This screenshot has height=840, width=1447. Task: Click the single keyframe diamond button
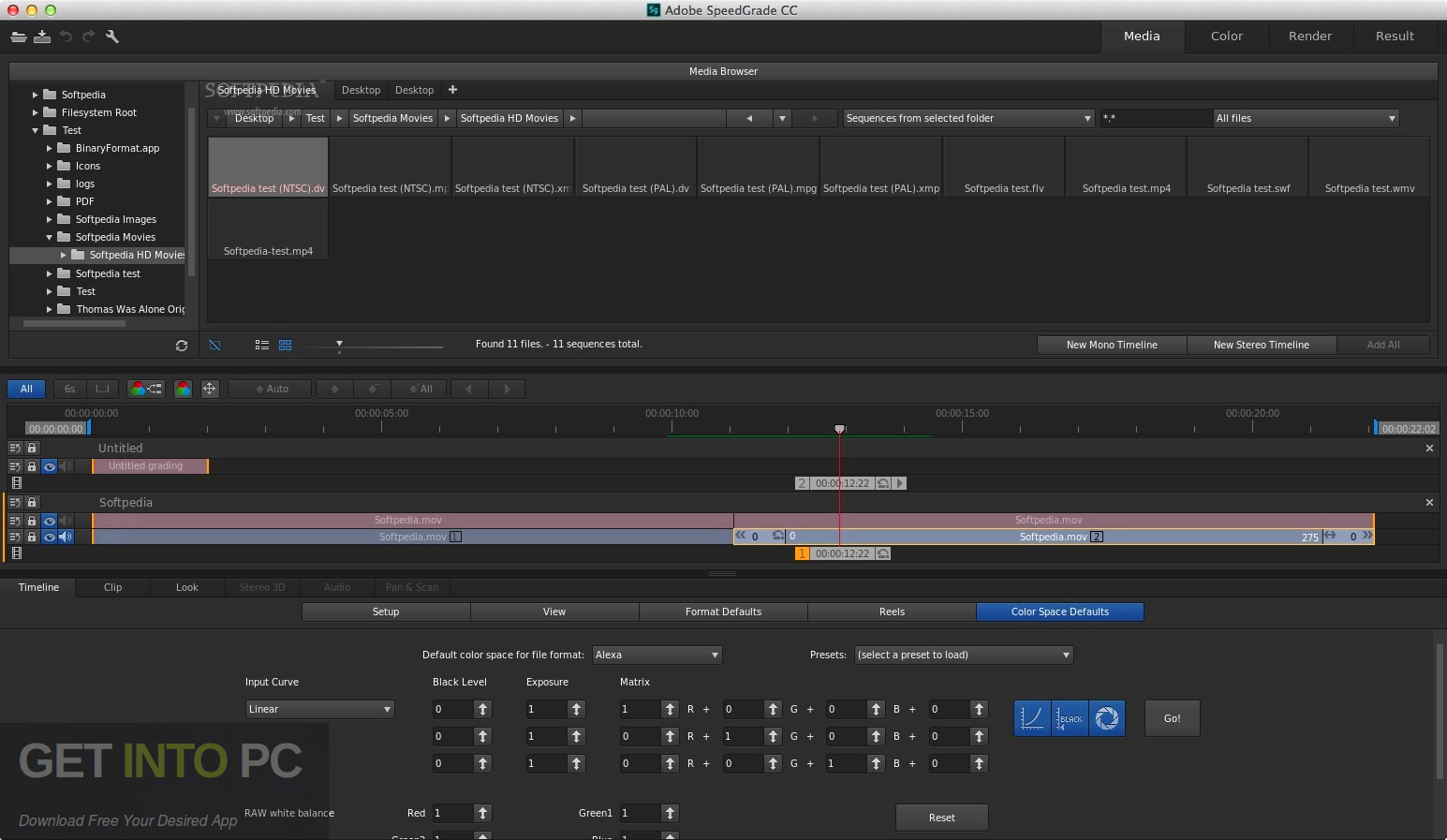pos(334,389)
